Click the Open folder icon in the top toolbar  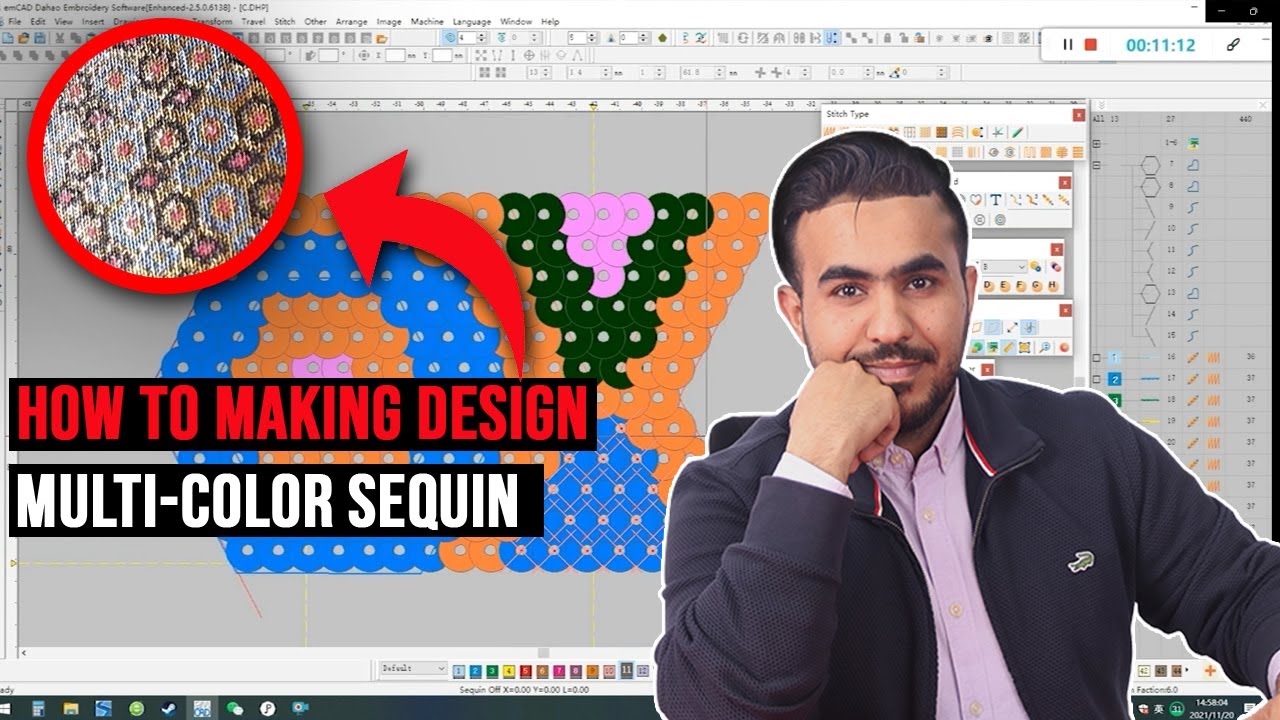point(23,38)
